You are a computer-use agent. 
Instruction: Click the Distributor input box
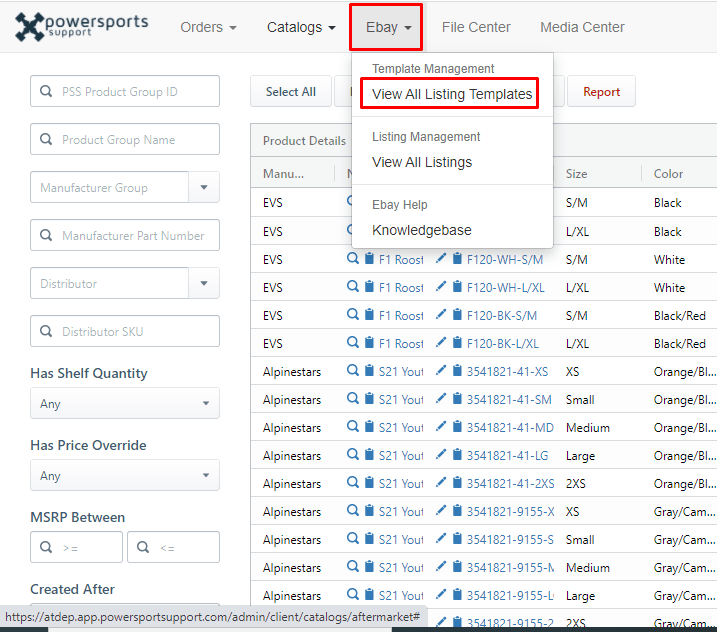point(109,283)
